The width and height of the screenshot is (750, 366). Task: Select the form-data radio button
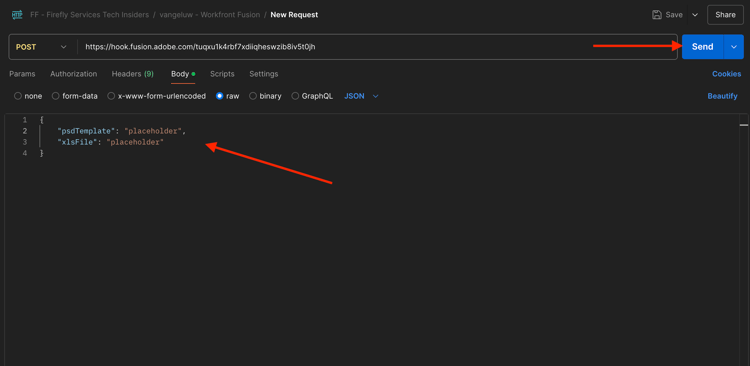pos(55,96)
